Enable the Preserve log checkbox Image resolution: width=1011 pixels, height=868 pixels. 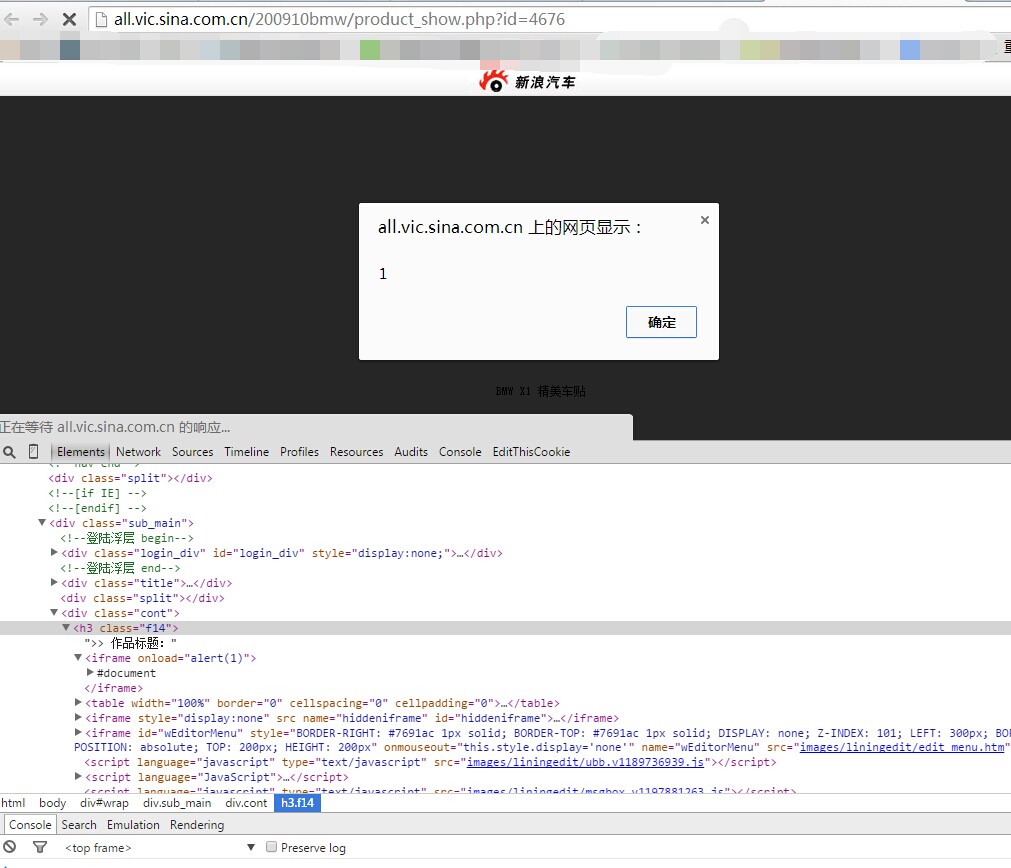(271, 847)
